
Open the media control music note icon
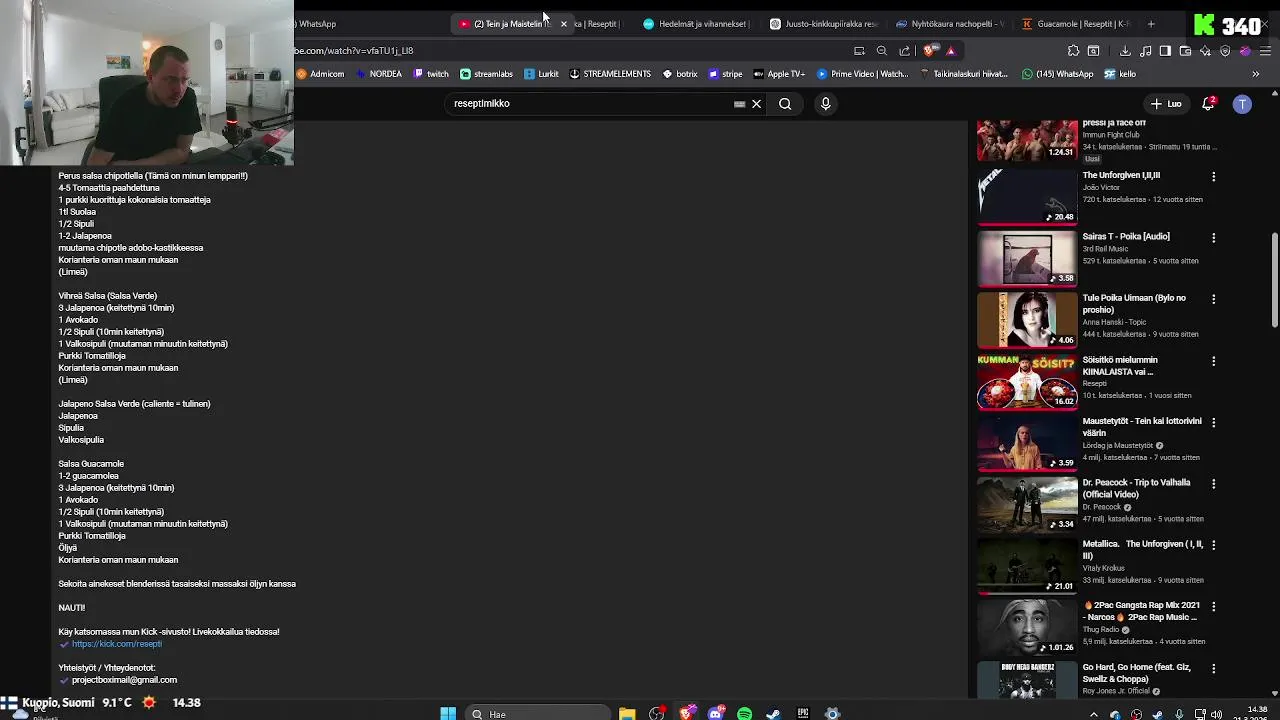point(1145,51)
